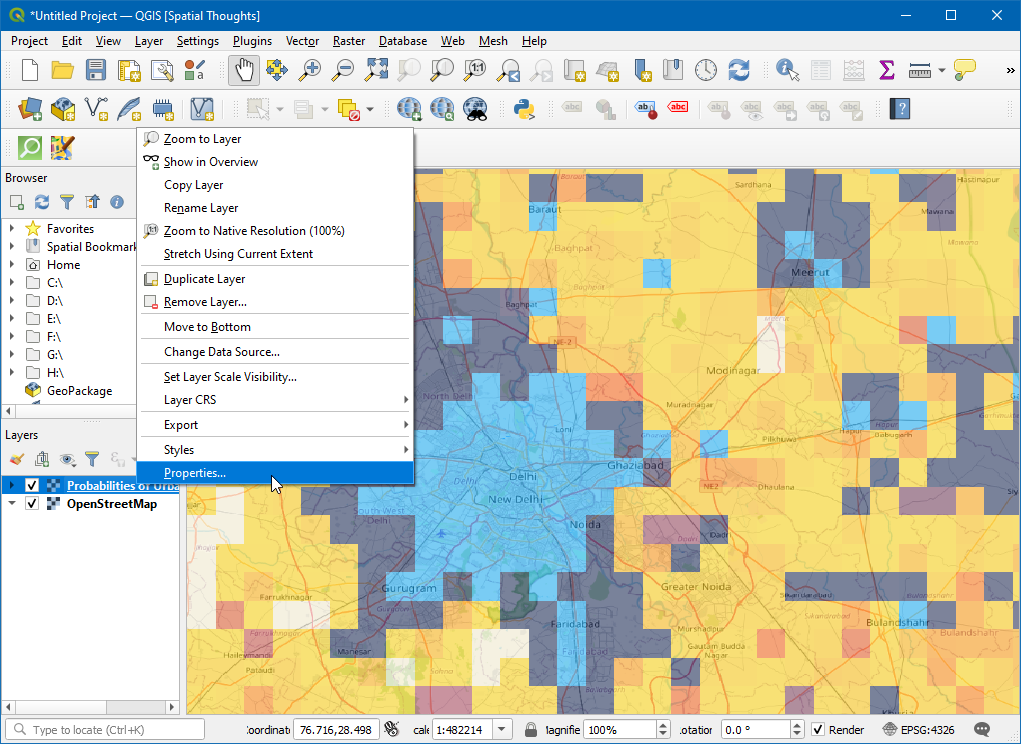Screen dimensions: 1021x744
Task: Click the Zoom Full extent icon
Action: tap(376, 70)
